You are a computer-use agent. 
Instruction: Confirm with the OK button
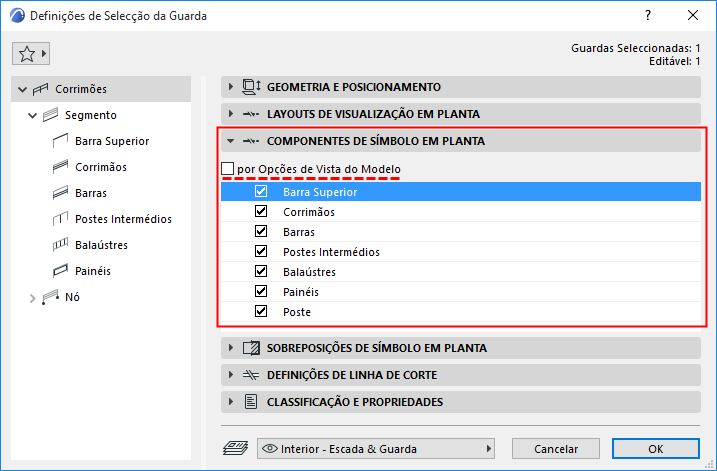pyautogui.click(x=655, y=449)
